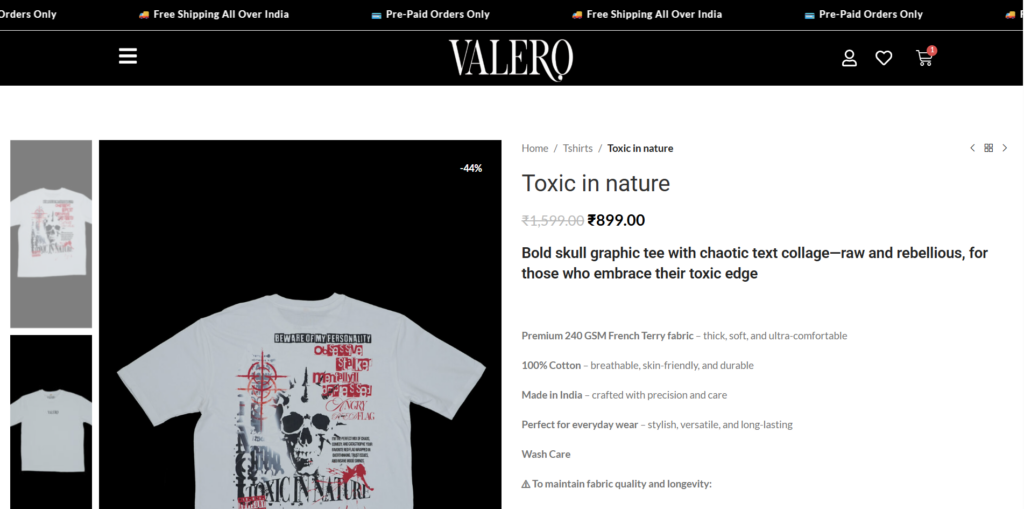The height and width of the screenshot is (509, 1024).
Task: Click the ₹899.00 sale price
Action: pos(616,220)
